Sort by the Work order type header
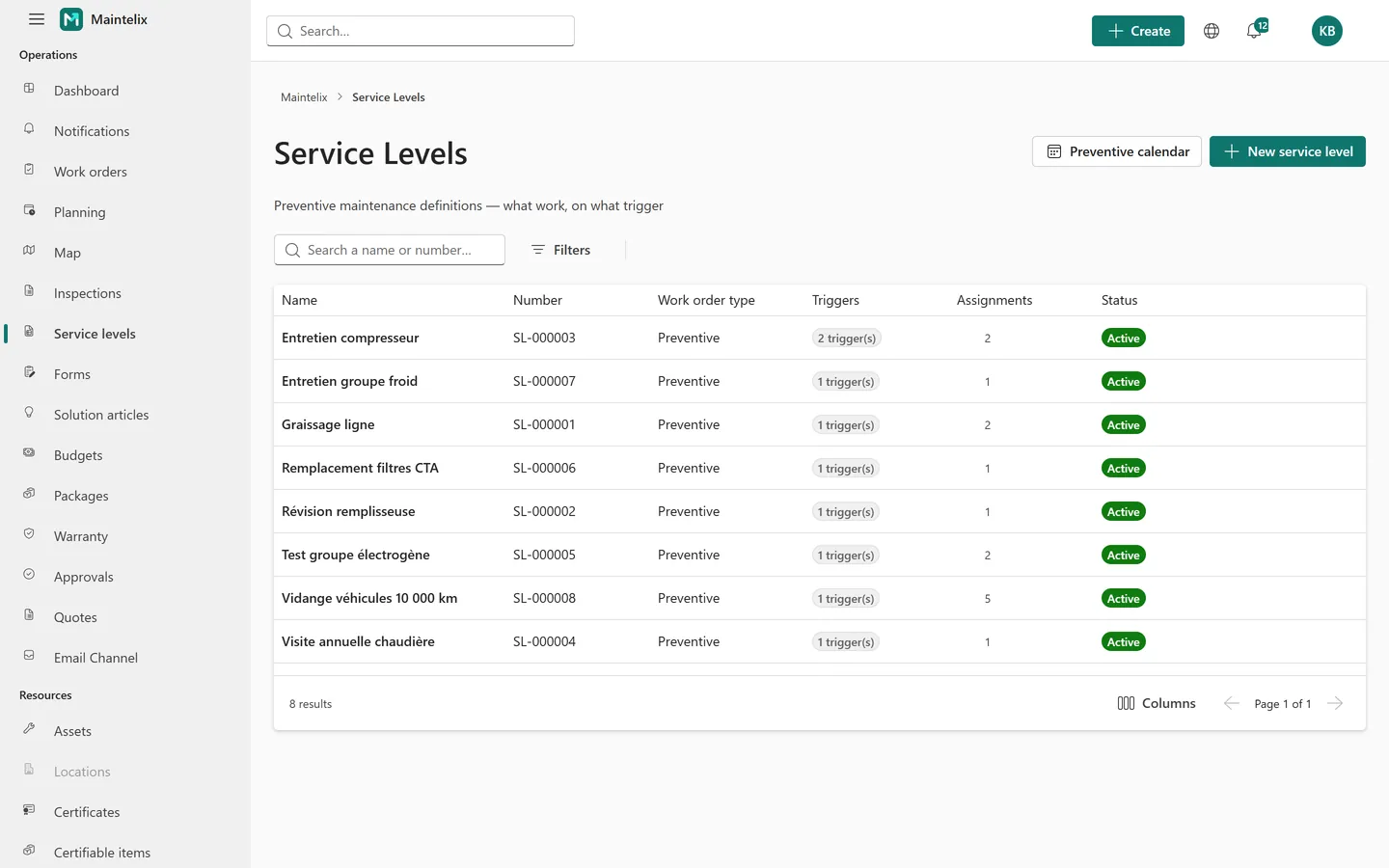Viewport: 1389px width, 868px height. coord(706,300)
